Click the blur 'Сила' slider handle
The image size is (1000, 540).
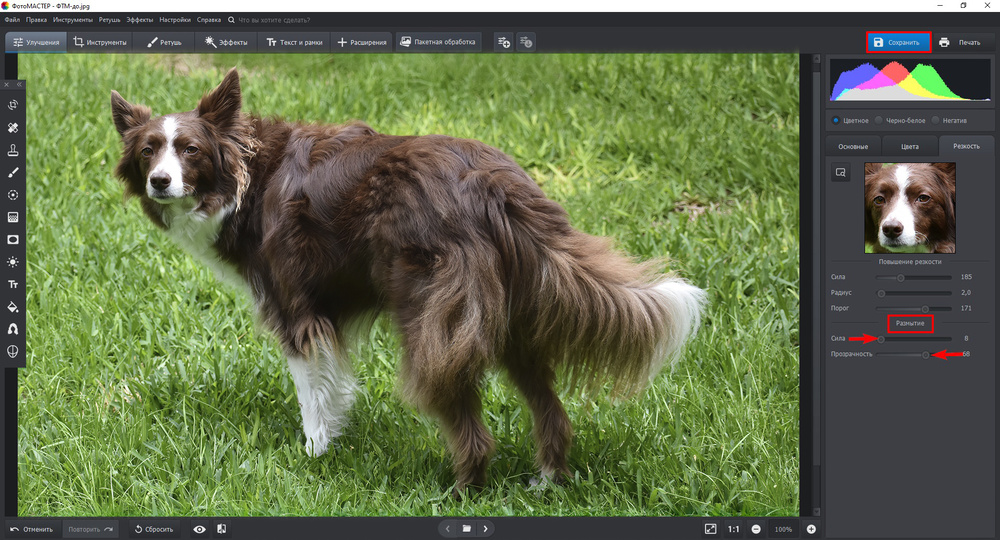881,339
